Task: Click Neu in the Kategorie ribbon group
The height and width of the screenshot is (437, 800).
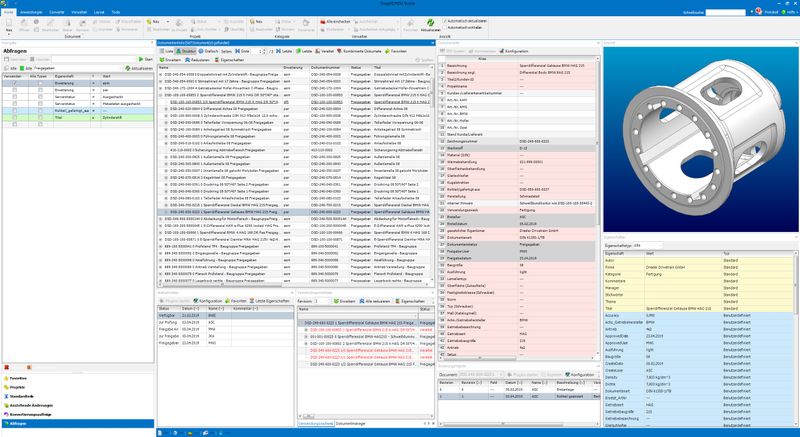Action: coord(256,22)
